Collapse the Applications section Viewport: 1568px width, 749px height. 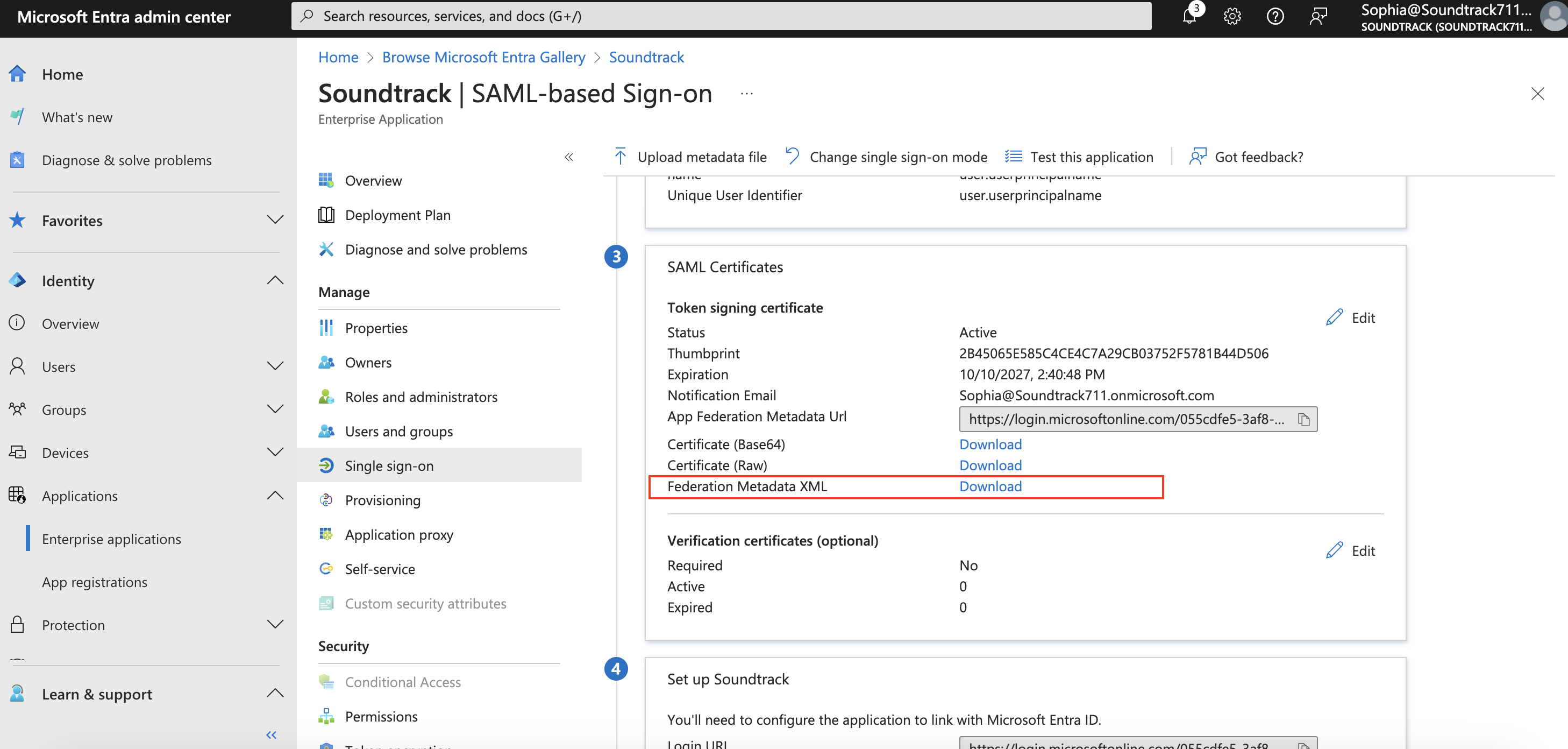(275, 496)
